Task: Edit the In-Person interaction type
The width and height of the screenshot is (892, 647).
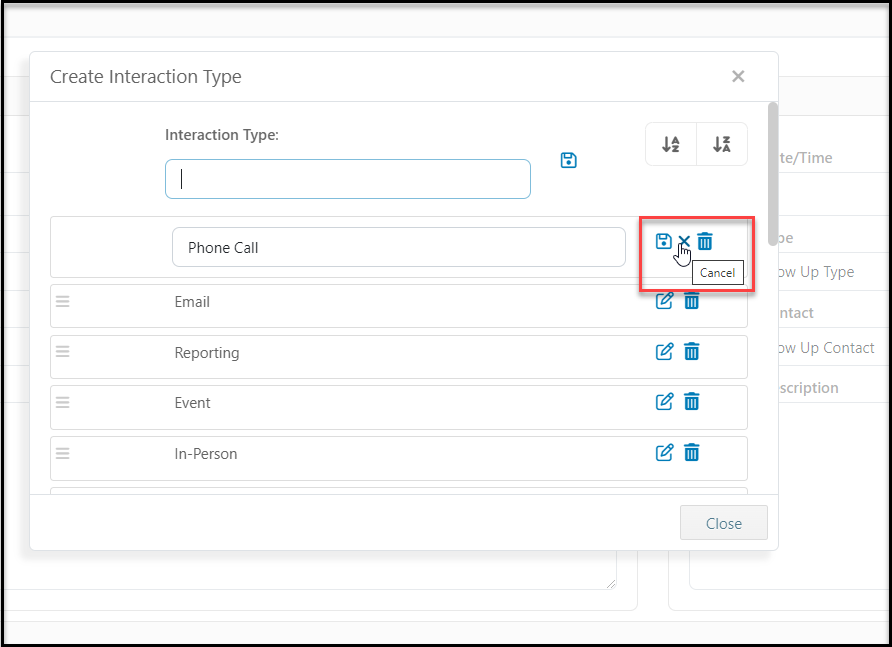Action: [x=664, y=453]
